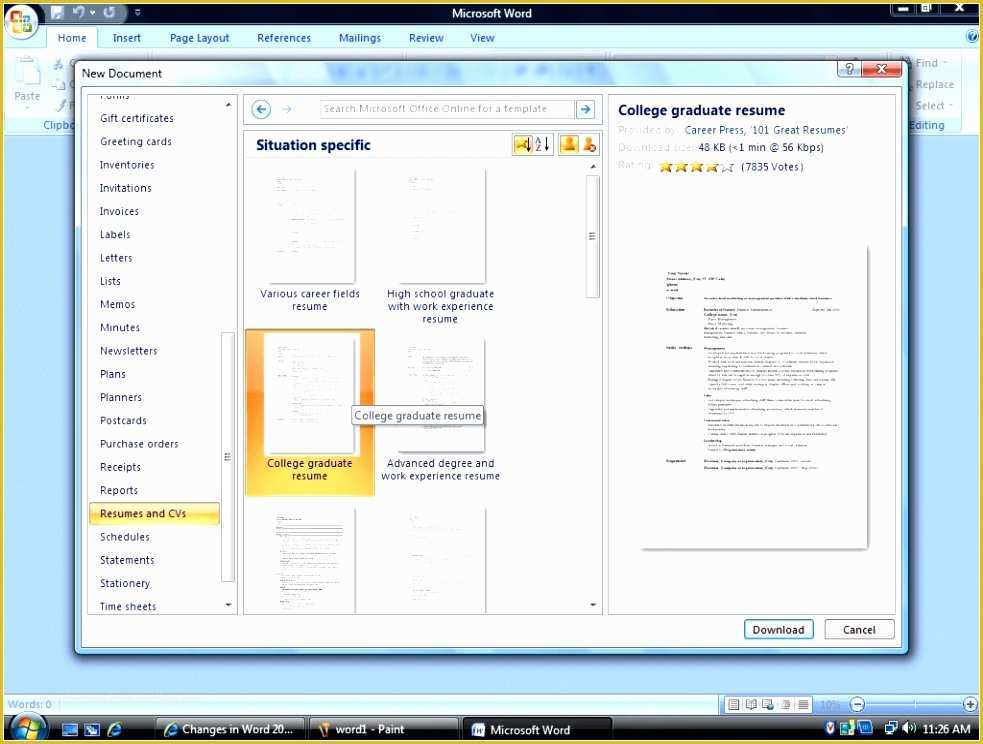Save using the quick access floppy icon
Screen dimensions: 983x744
click(x=57, y=12)
